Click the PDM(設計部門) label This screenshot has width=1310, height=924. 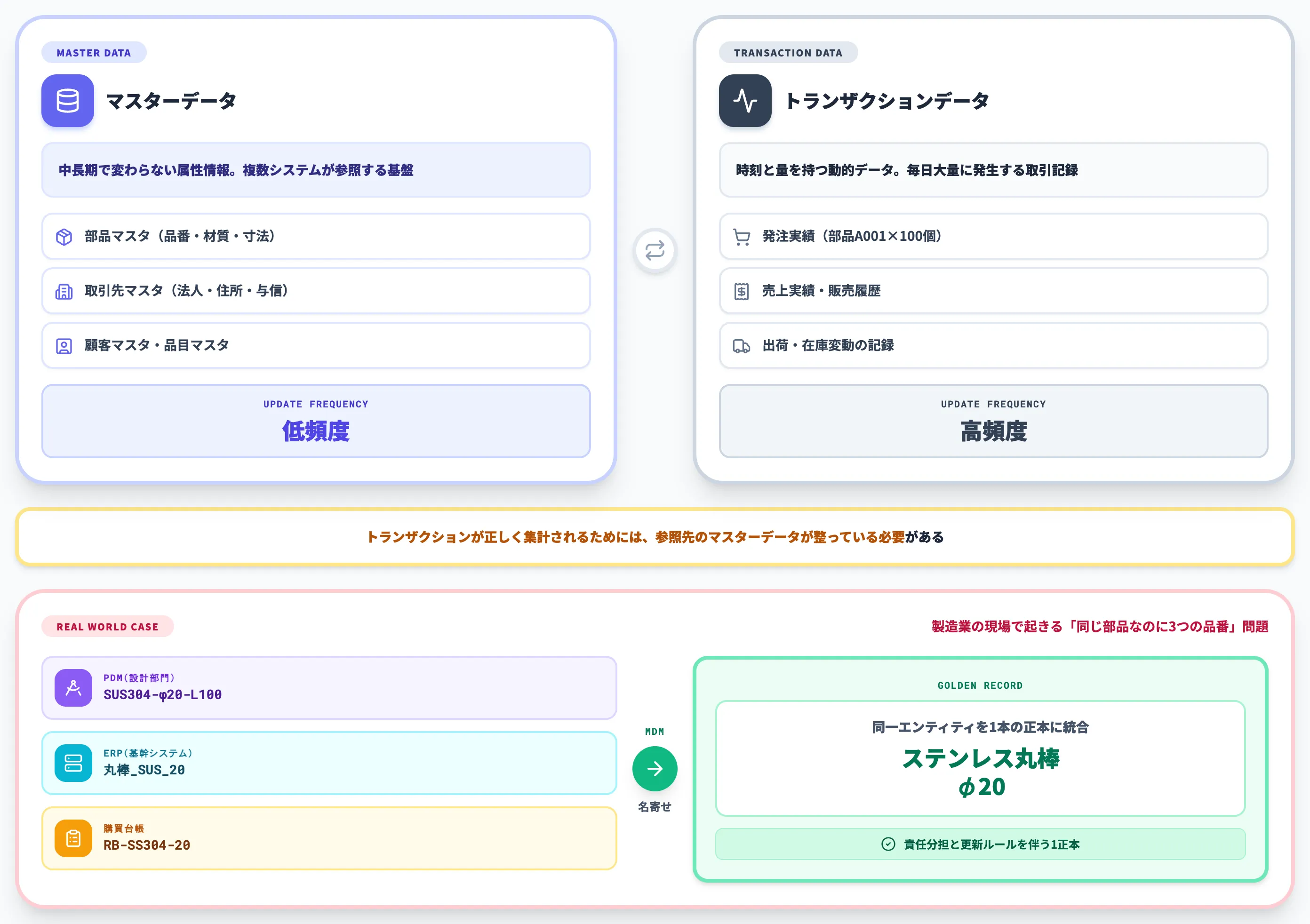[x=139, y=677]
